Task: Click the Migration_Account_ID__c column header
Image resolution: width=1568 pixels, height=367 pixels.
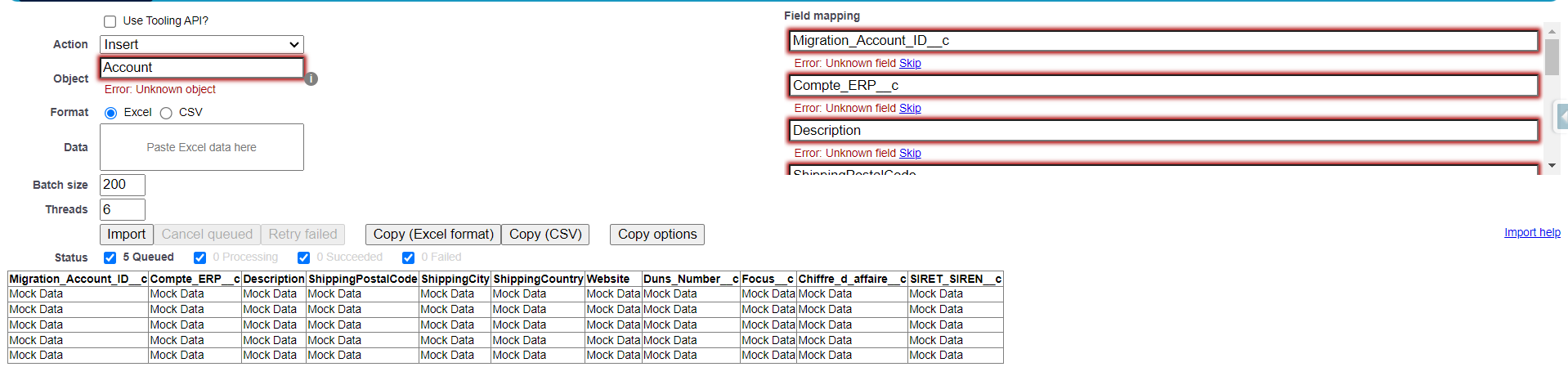Action: (x=78, y=279)
